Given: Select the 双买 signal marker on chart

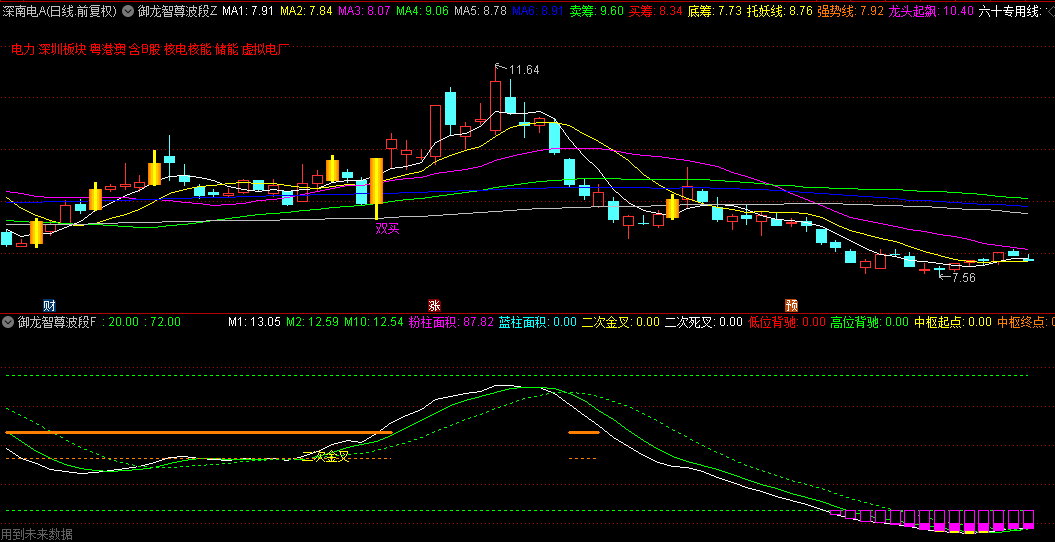Looking at the screenshot, I should click(x=387, y=229).
